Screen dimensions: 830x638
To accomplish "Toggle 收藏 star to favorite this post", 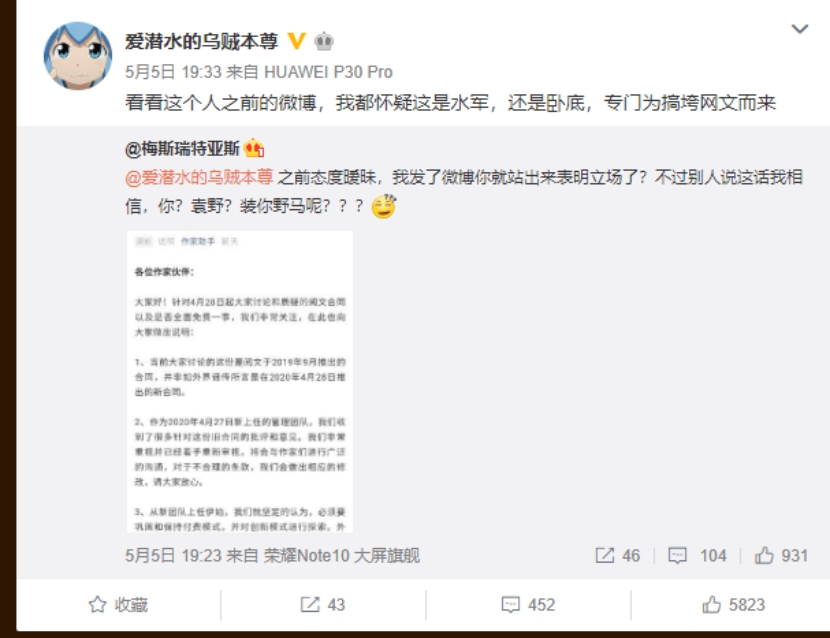I will [118, 605].
